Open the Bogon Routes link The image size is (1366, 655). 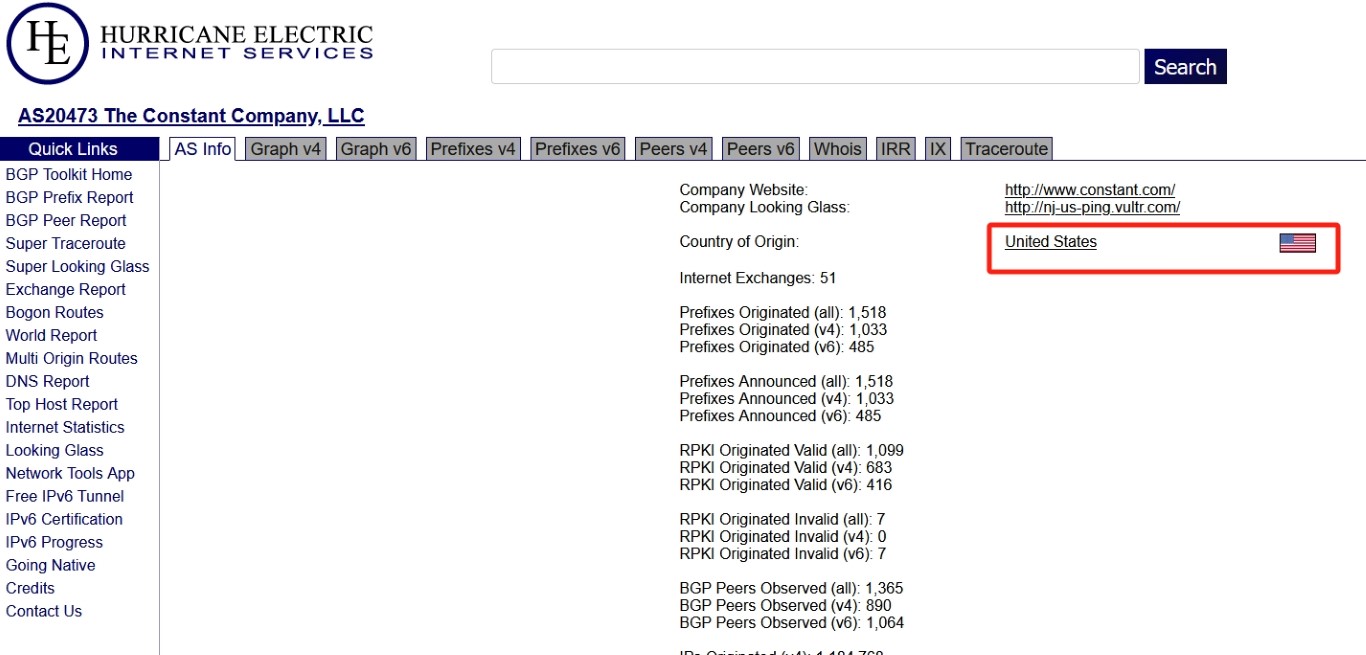(55, 312)
